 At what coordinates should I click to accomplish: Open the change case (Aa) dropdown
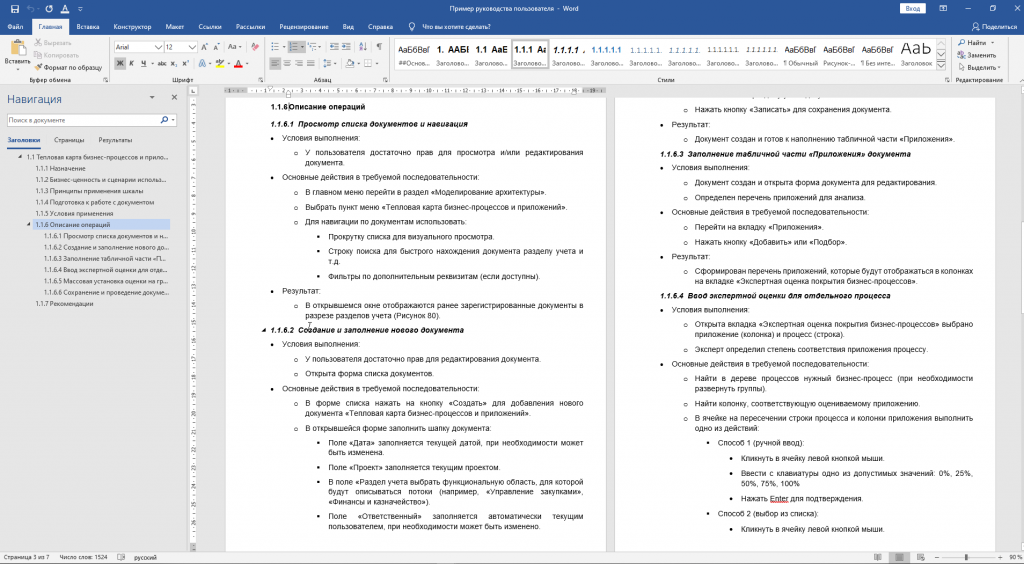(x=234, y=47)
